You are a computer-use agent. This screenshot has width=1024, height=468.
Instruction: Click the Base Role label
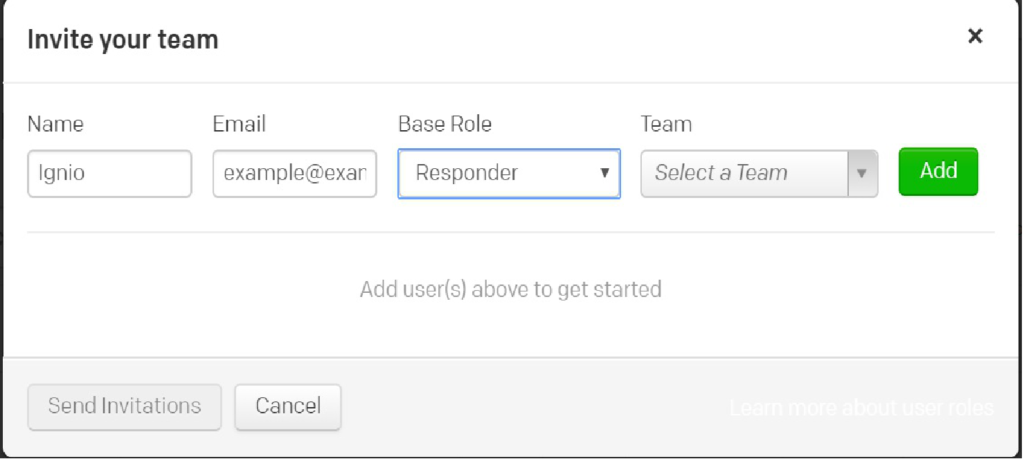(445, 125)
